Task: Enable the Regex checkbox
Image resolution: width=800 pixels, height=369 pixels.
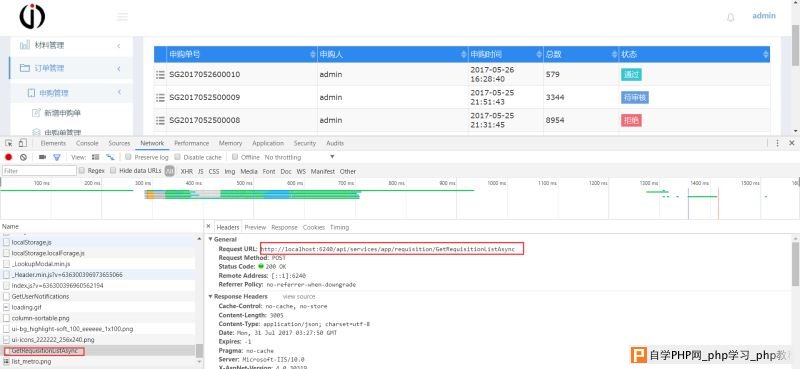Action: 82,171
